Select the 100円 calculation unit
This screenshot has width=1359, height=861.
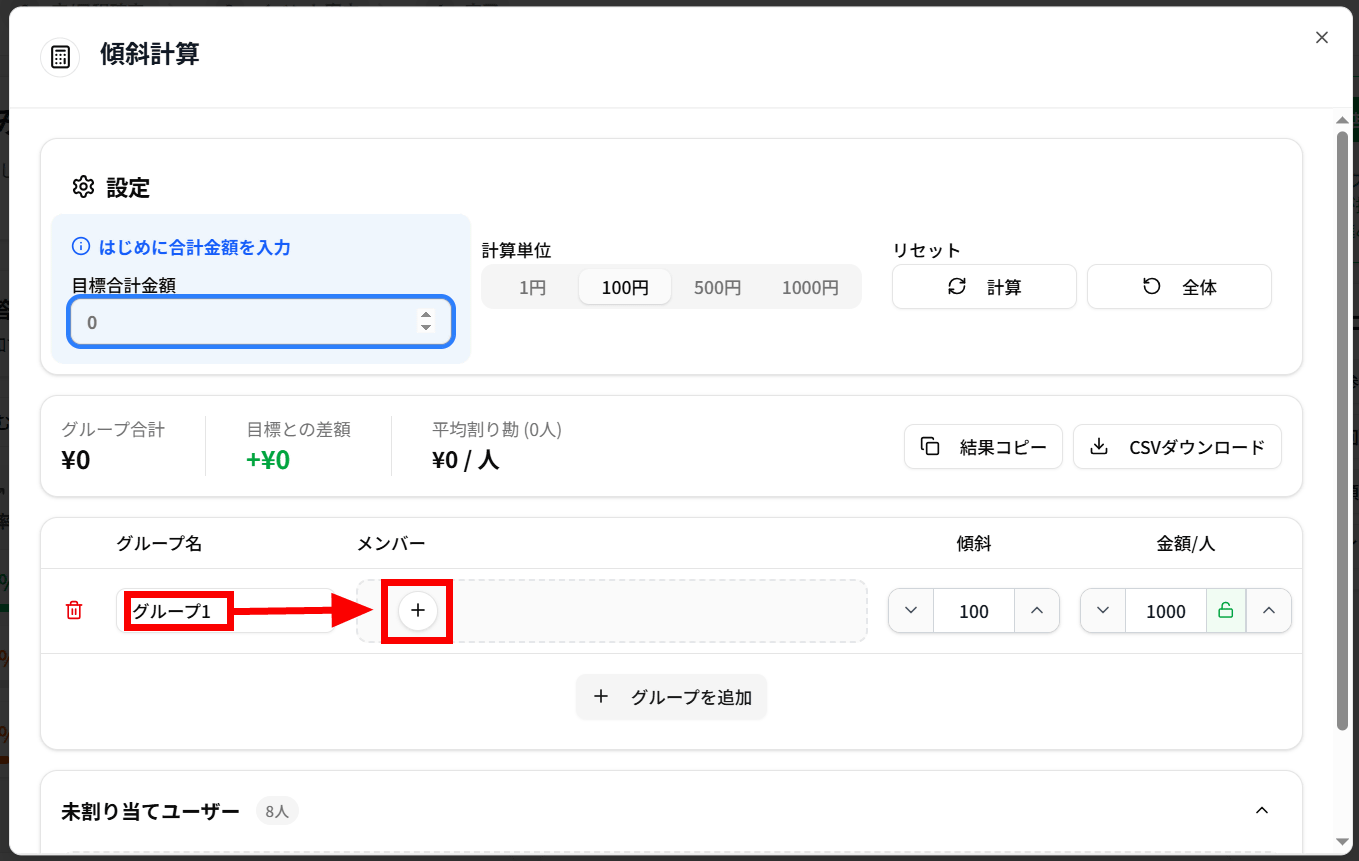625,288
